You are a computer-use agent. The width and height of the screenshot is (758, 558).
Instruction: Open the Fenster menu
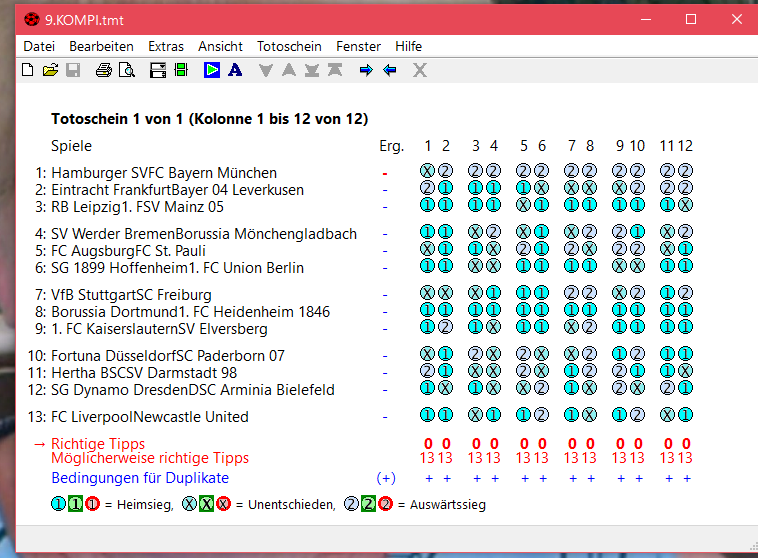coord(358,46)
